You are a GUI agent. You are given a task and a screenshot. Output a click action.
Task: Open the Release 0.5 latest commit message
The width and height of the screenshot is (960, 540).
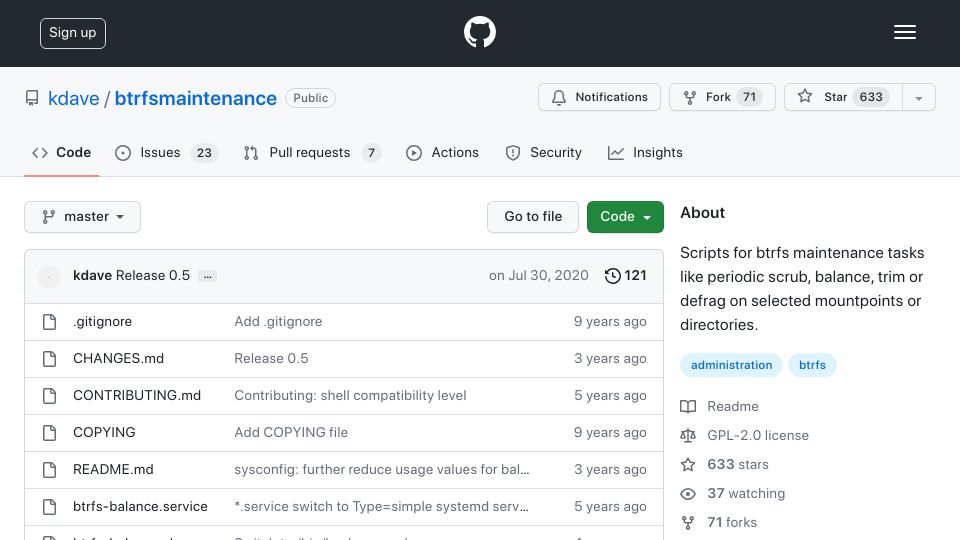click(x=153, y=276)
